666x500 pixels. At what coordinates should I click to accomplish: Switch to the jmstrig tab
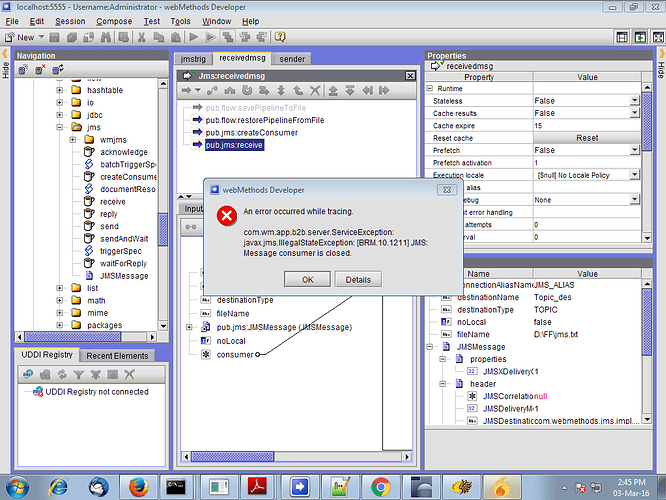pos(193,59)
